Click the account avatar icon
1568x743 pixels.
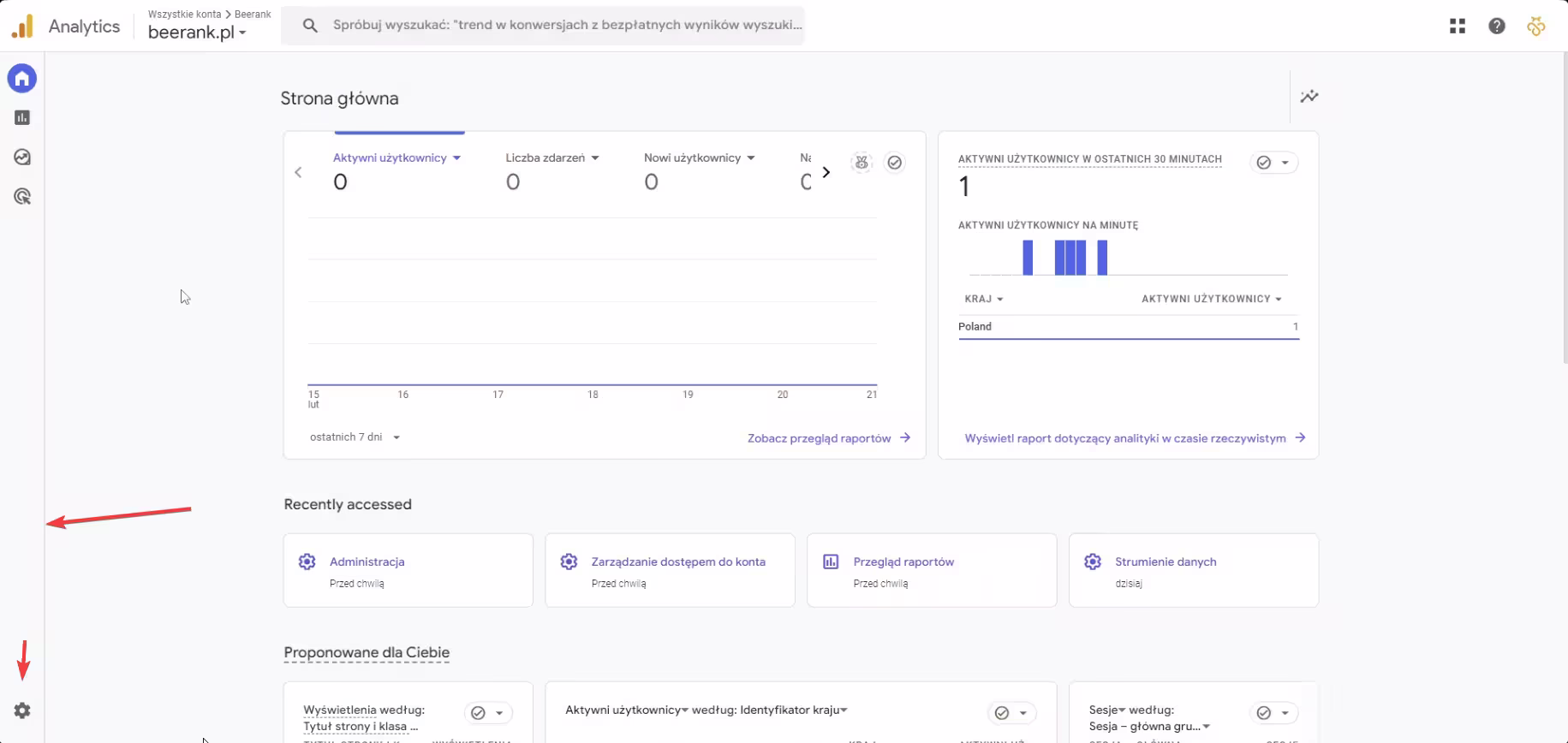1535,27
